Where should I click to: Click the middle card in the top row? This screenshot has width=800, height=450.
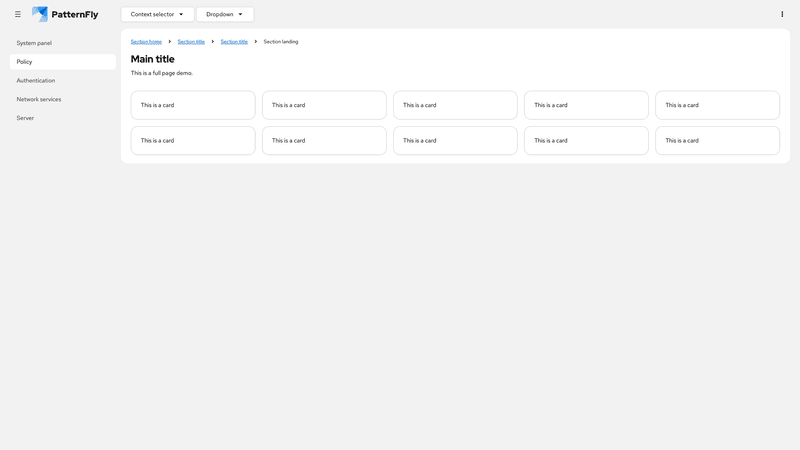[455, 105]
